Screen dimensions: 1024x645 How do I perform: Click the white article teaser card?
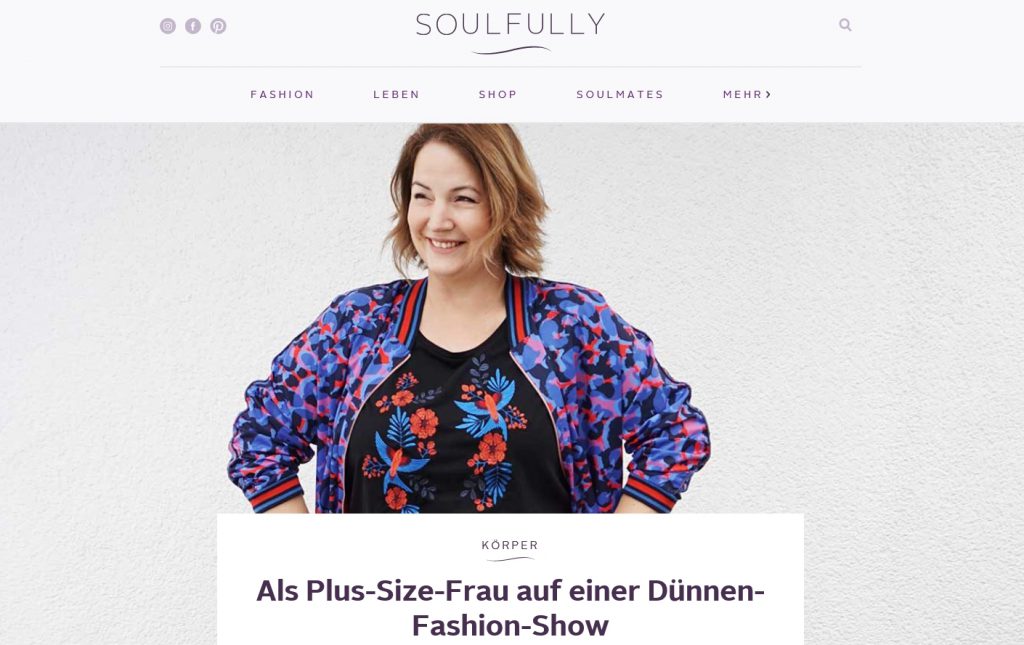510,579
